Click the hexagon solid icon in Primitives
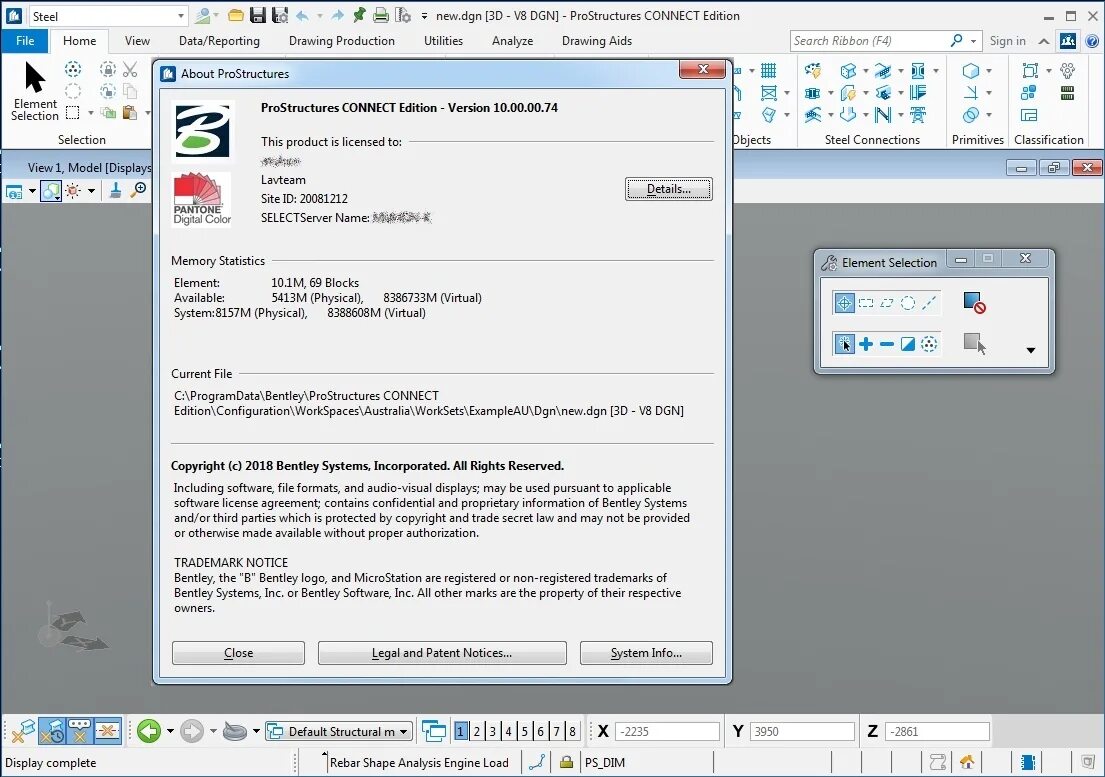 click(x=970, y=72)
